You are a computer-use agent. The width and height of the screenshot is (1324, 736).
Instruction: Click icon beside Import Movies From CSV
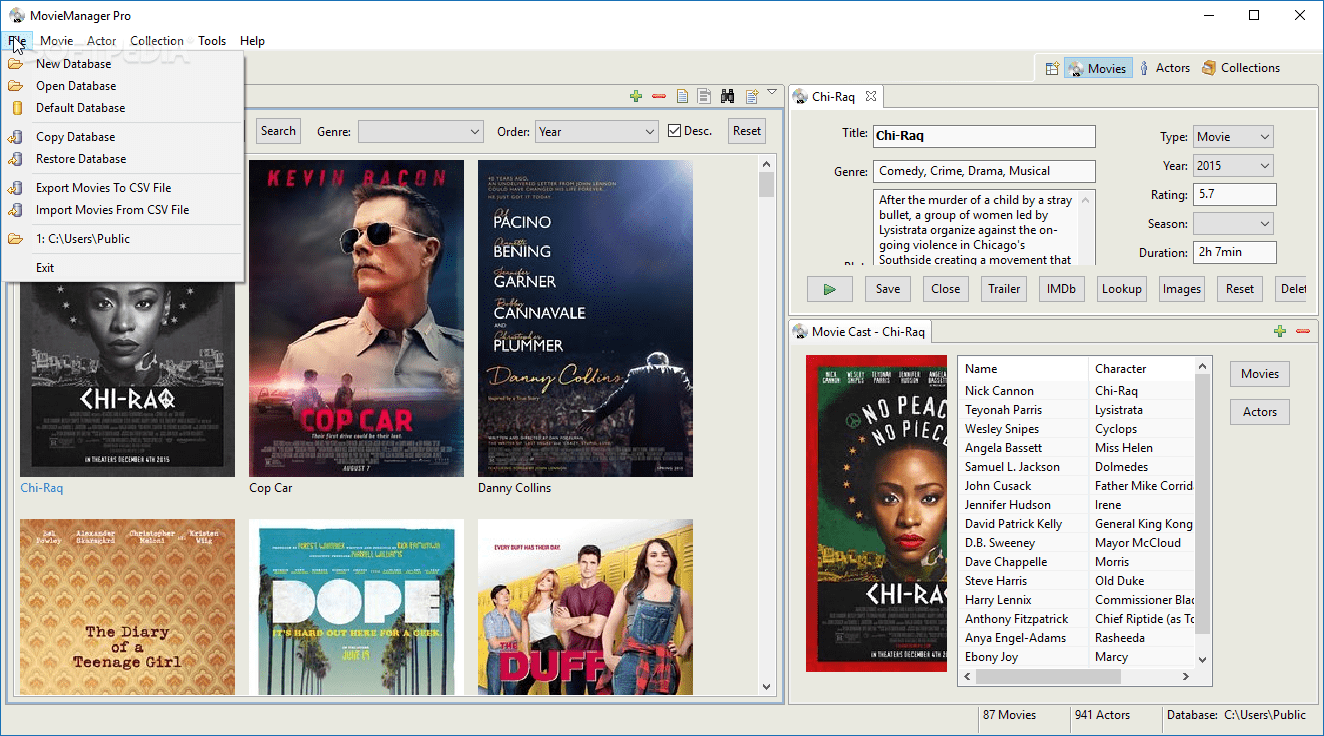pyautogui.click(x=15, y=210)
